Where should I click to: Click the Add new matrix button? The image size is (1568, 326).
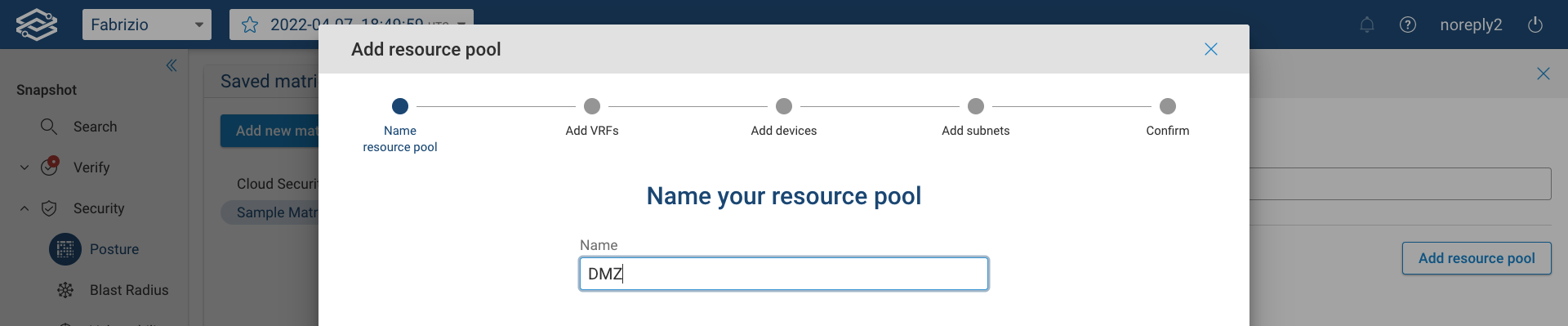[269, 131]
